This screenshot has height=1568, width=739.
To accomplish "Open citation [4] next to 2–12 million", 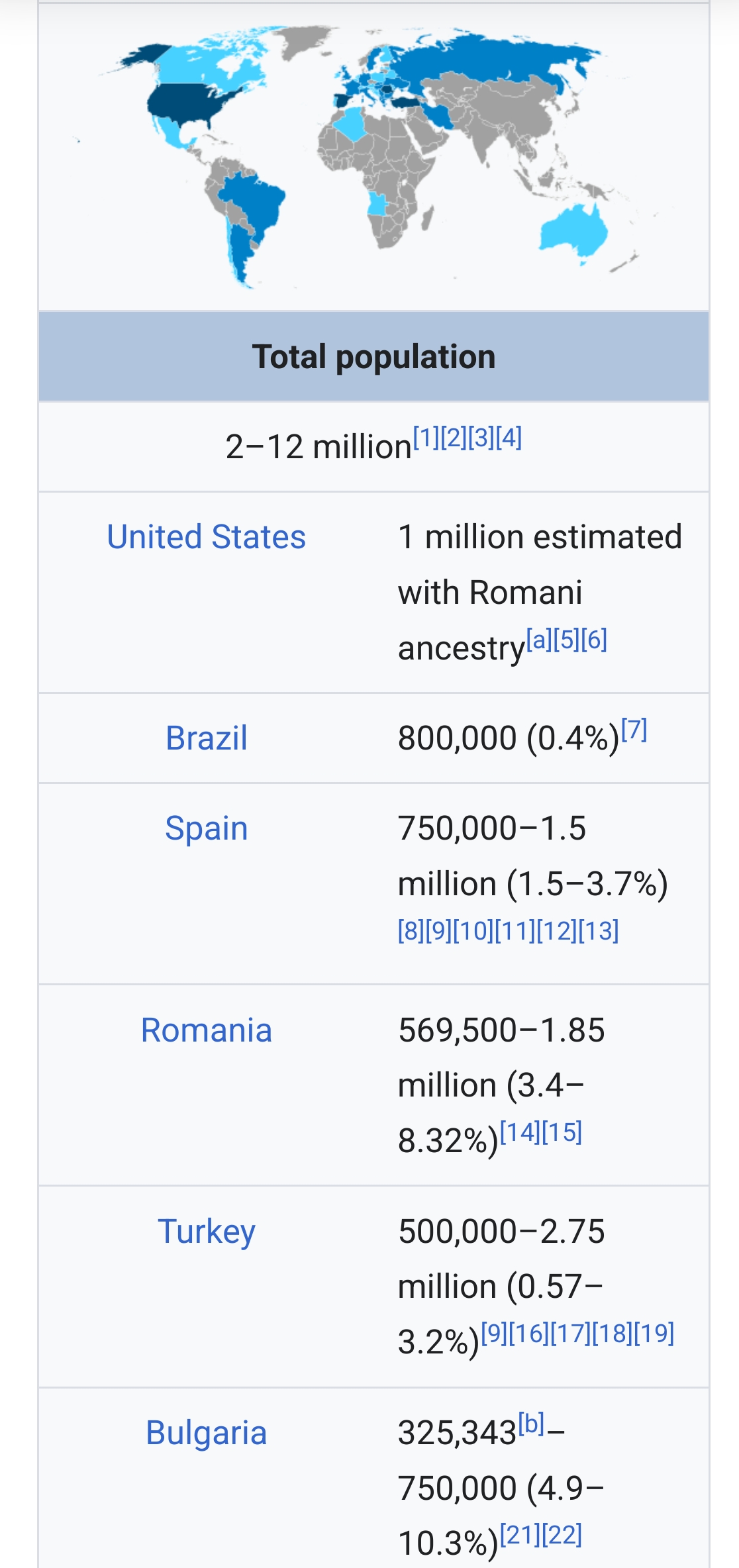I will point(509,437).
